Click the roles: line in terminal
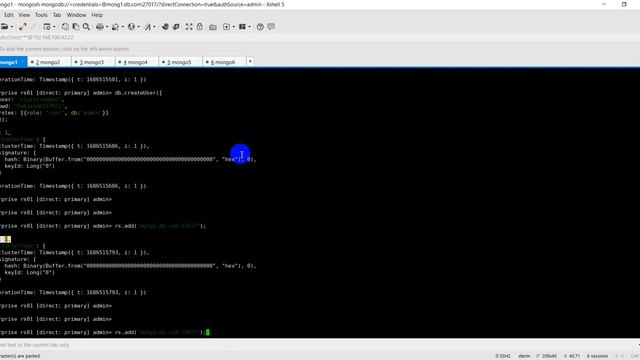 pos(54,113)
